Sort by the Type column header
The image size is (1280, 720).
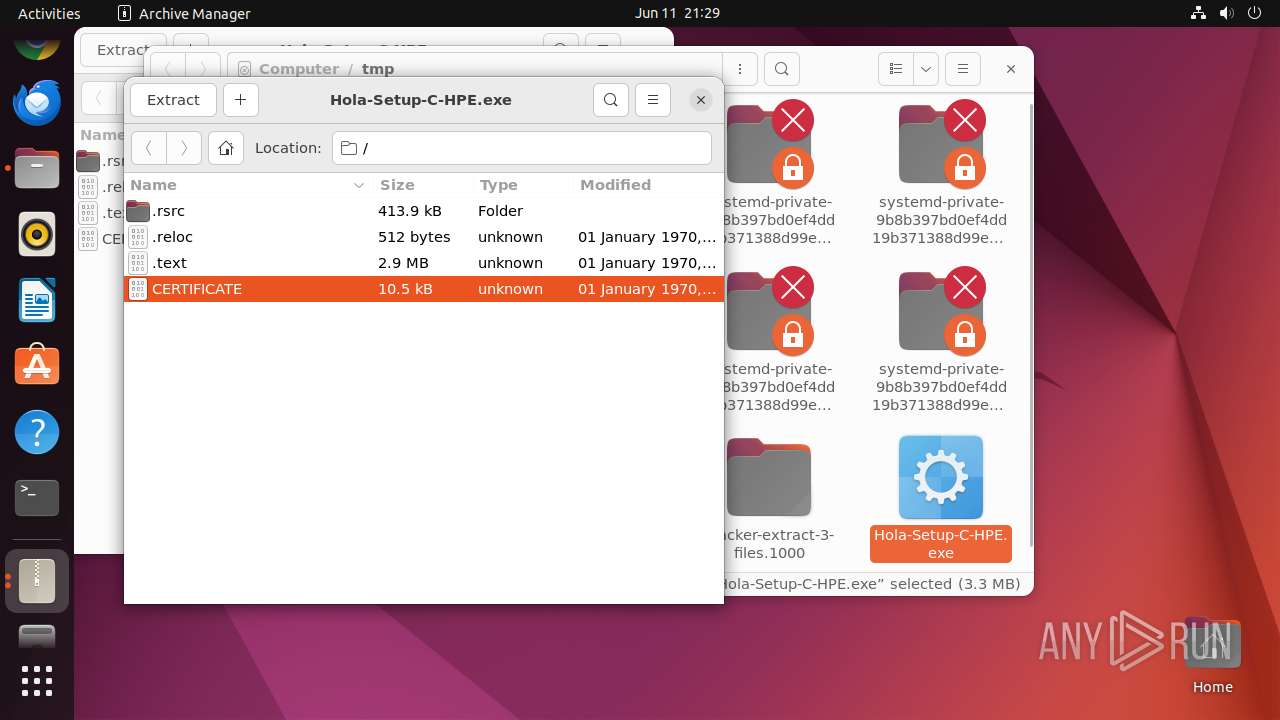(521, 185)
